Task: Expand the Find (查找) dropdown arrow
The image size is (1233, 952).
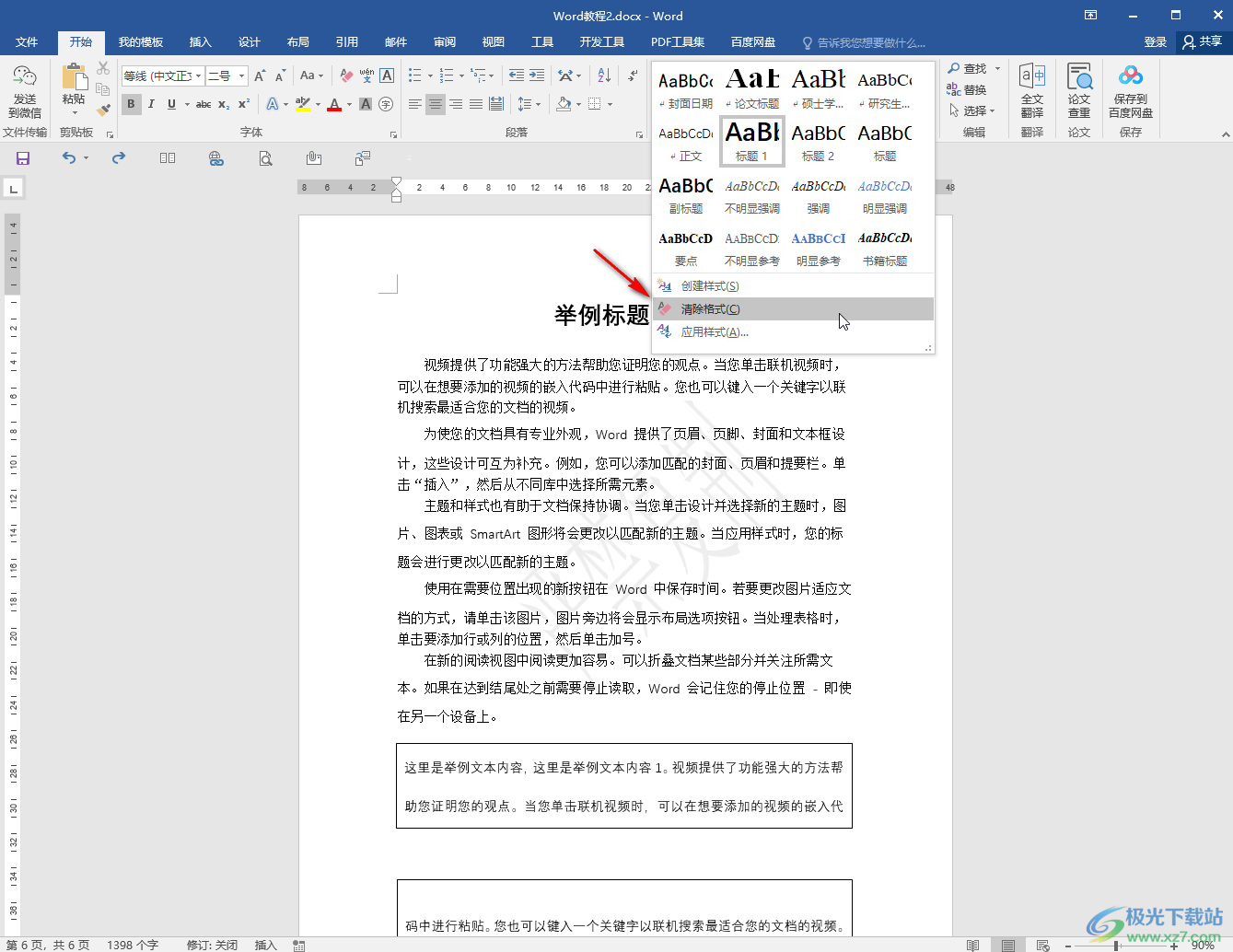Action: (997, 68)
